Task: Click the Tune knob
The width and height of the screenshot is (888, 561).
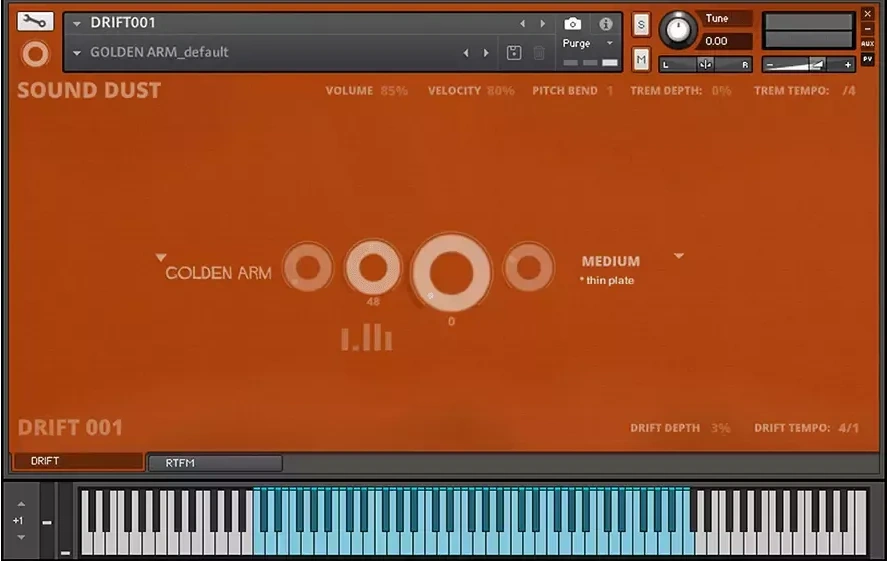Action: [678, 30]
